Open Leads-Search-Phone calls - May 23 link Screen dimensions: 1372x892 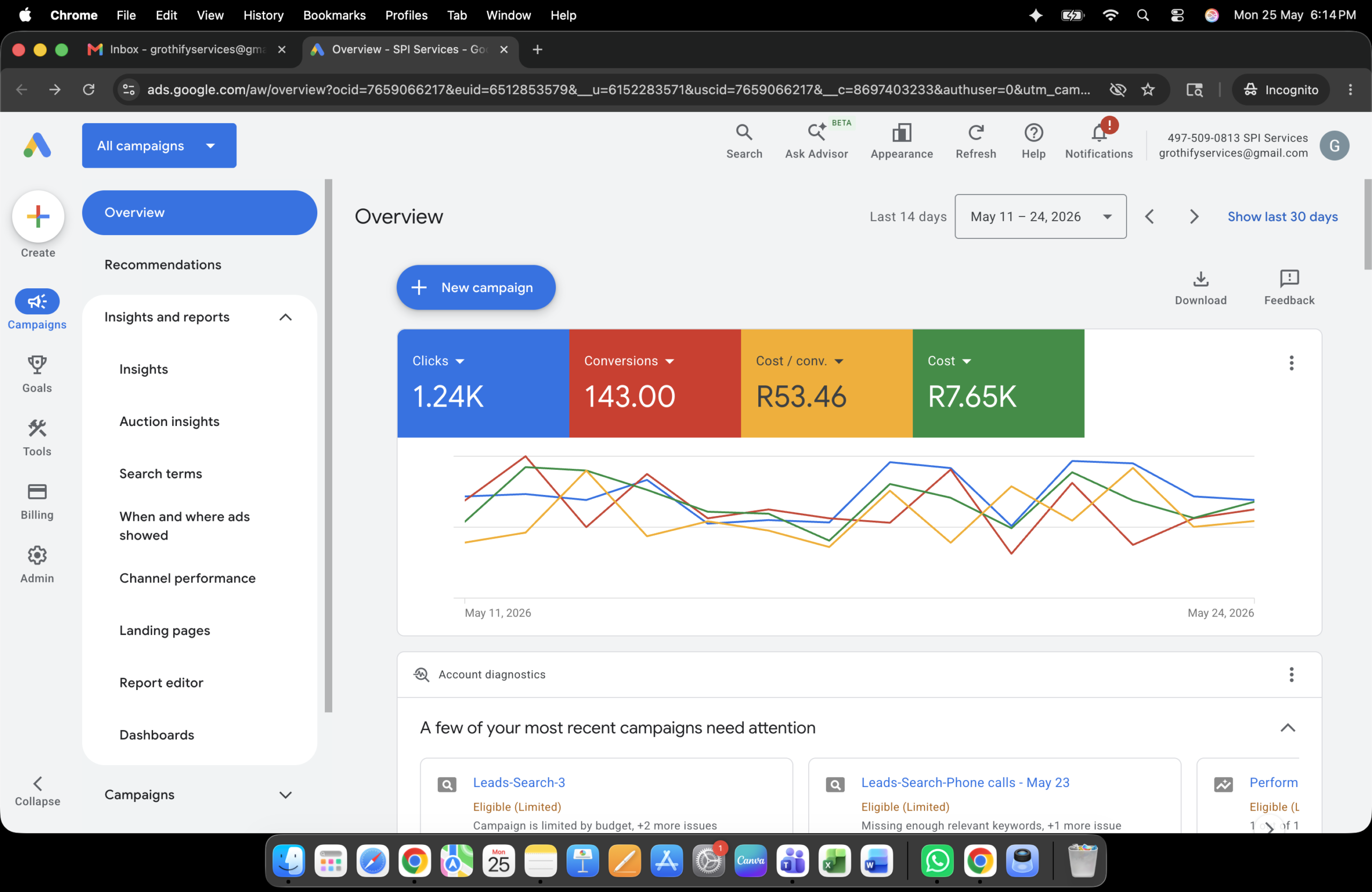tap(965, 783)
